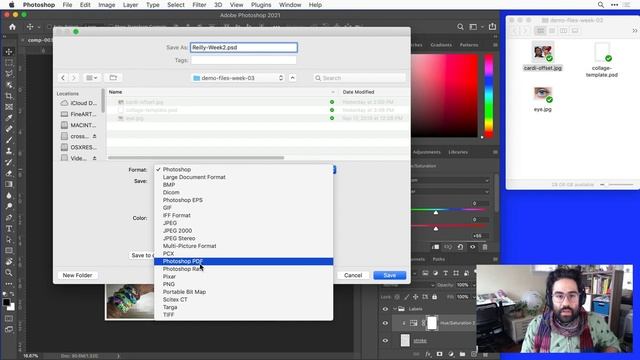640x360 pixels.
Task: Select iCloud D... location in sidebar
Action: point(78,103)
